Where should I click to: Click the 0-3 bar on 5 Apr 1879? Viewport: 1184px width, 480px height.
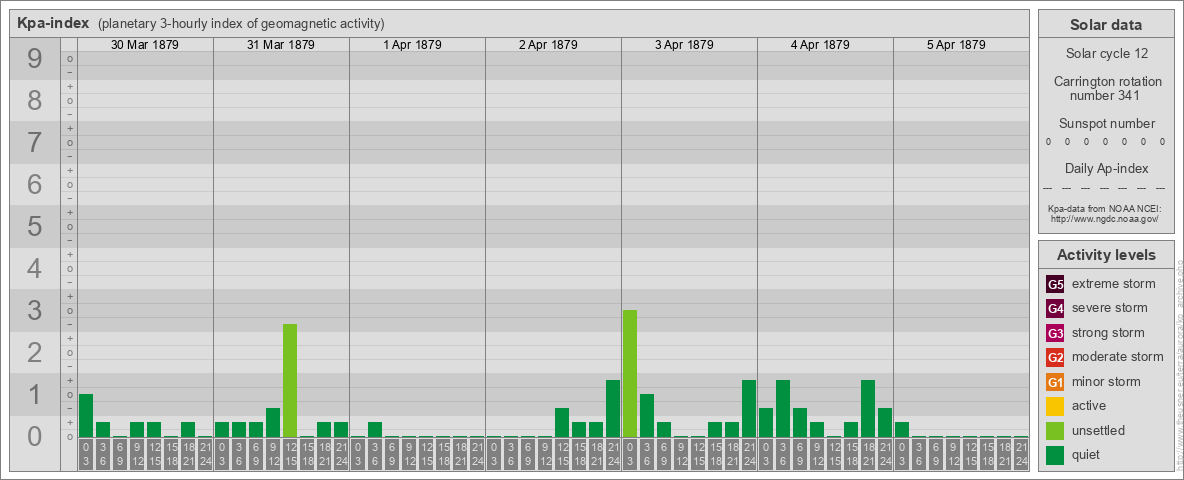902,429
